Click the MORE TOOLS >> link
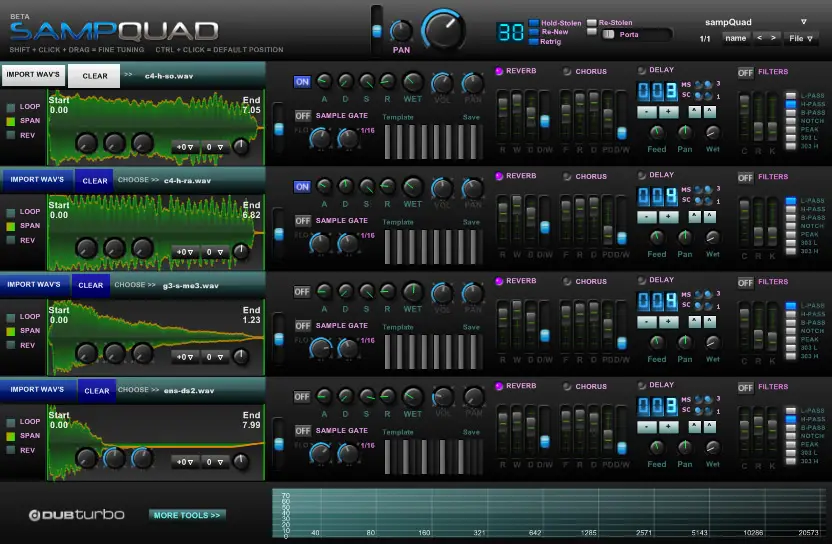The image size is (832, 544). (x=187, y=515)
